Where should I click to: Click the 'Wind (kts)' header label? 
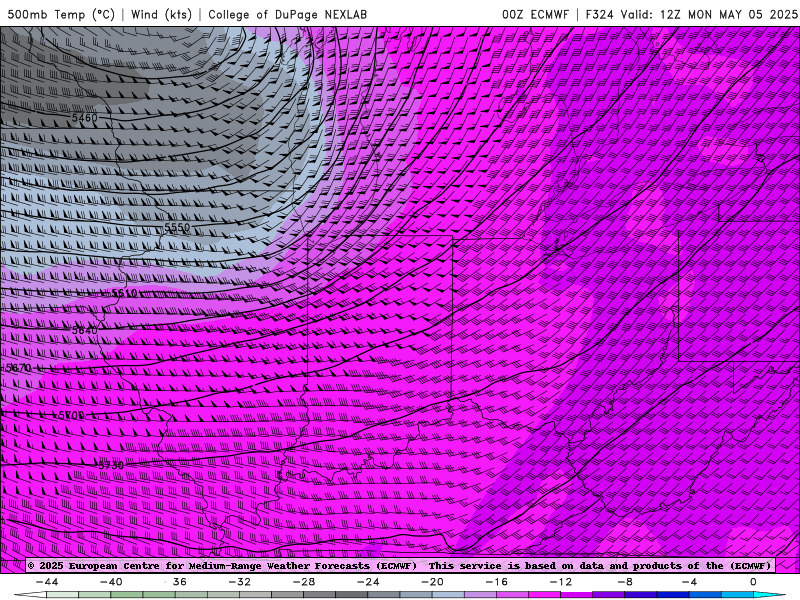coord(161,14)
